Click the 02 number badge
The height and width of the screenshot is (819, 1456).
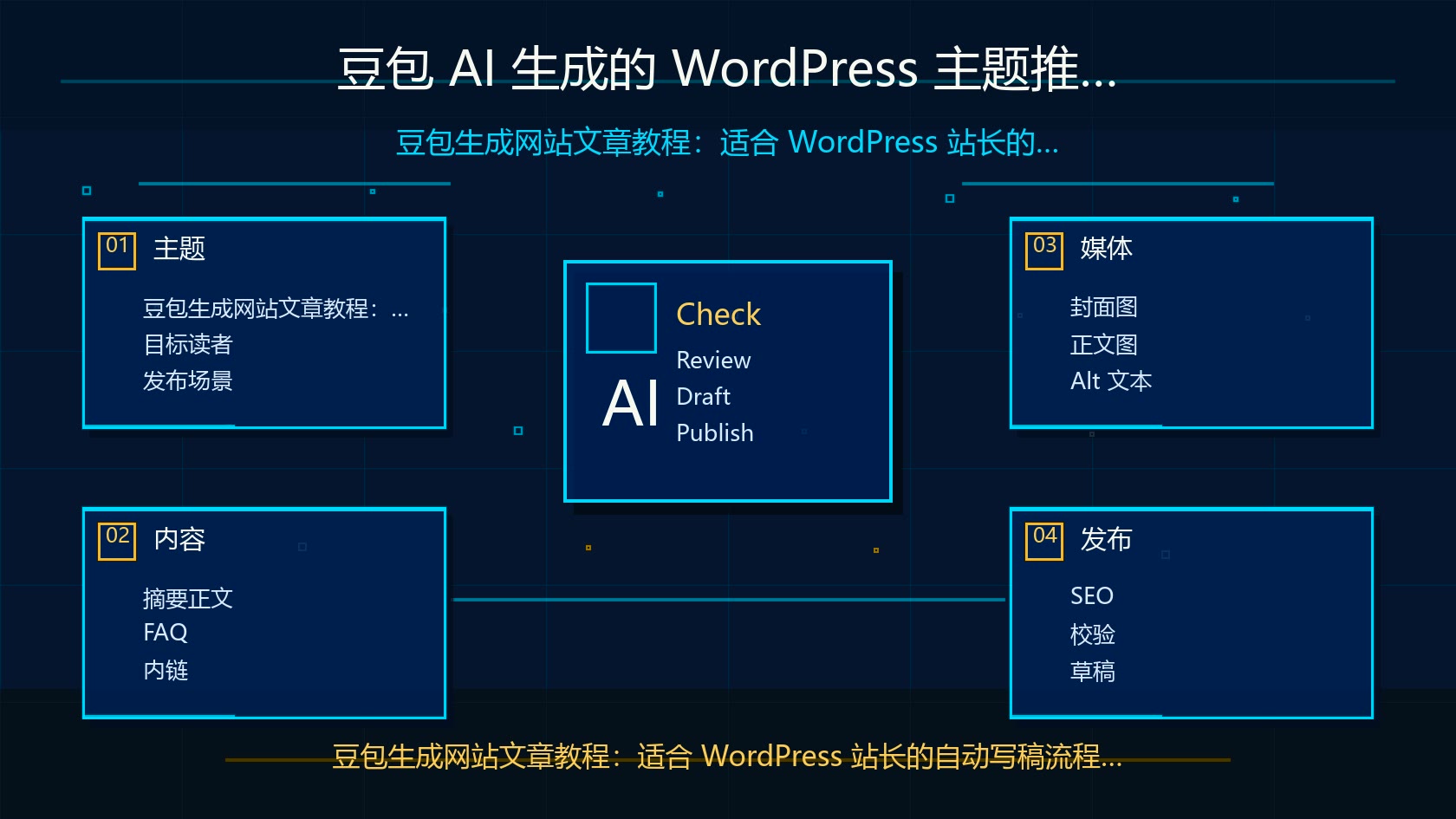coord(117,542)
